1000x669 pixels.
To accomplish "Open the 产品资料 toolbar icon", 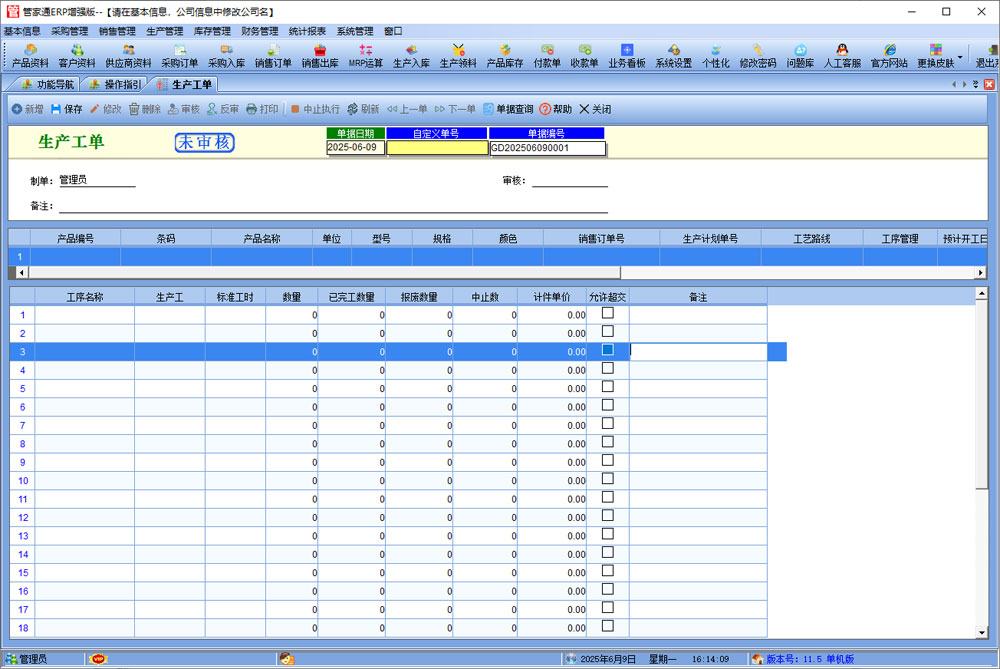I will pos(30,56).
